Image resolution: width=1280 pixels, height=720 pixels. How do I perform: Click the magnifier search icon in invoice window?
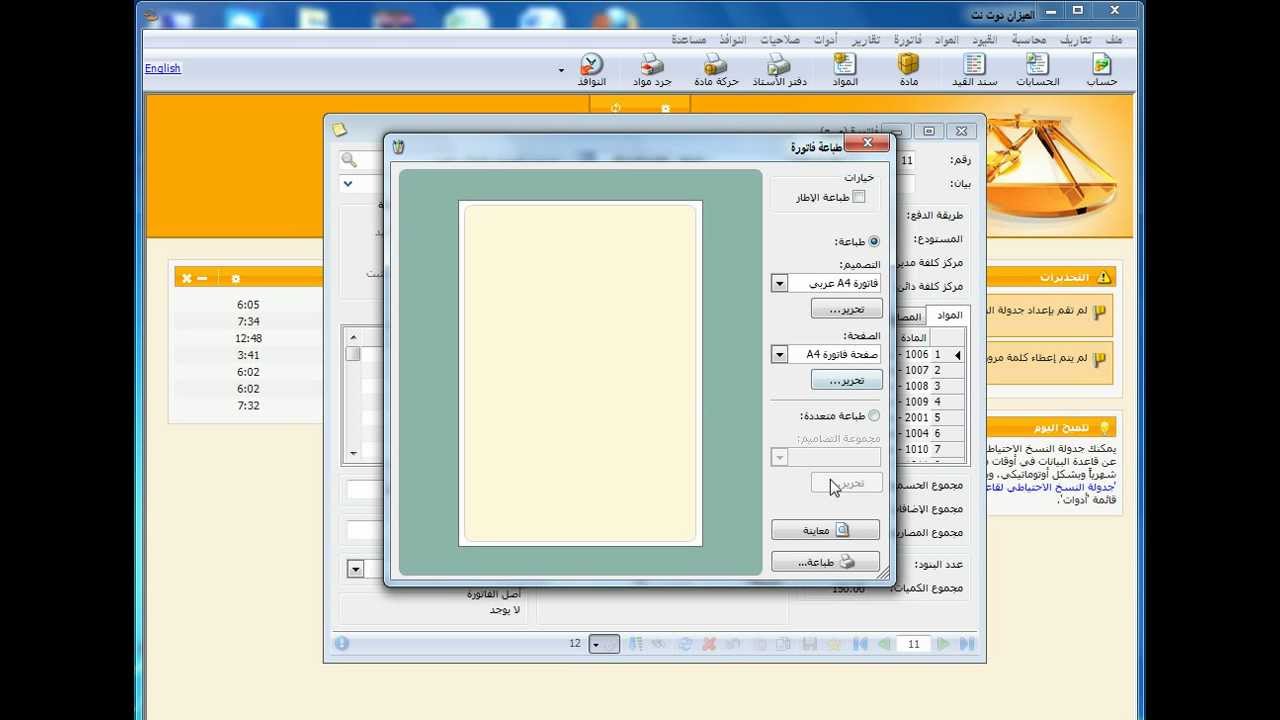[x=349, y=160]
